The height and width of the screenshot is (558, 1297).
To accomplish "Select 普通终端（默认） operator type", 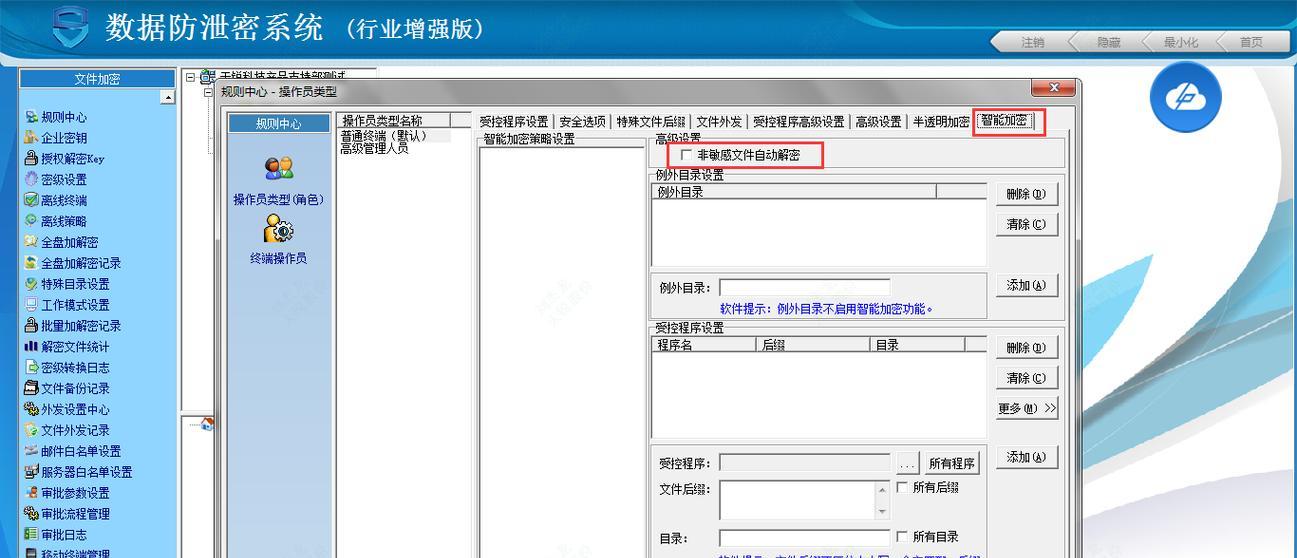I will [x=383, y=136].
